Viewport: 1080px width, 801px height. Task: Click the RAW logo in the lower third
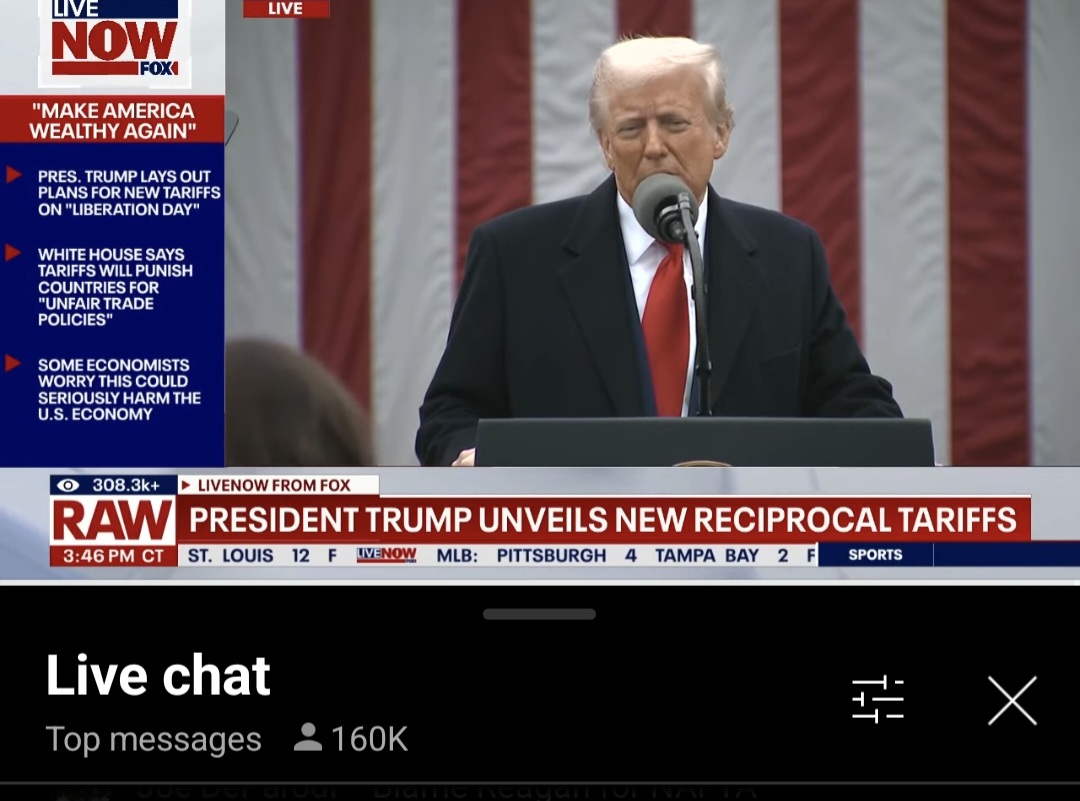(113, 521)
